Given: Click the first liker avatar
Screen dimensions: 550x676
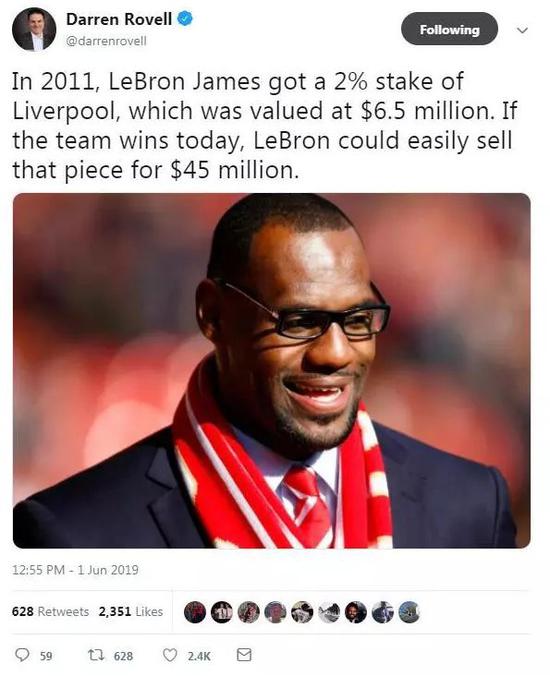Looking at the screenshot, I should (195, 612).
